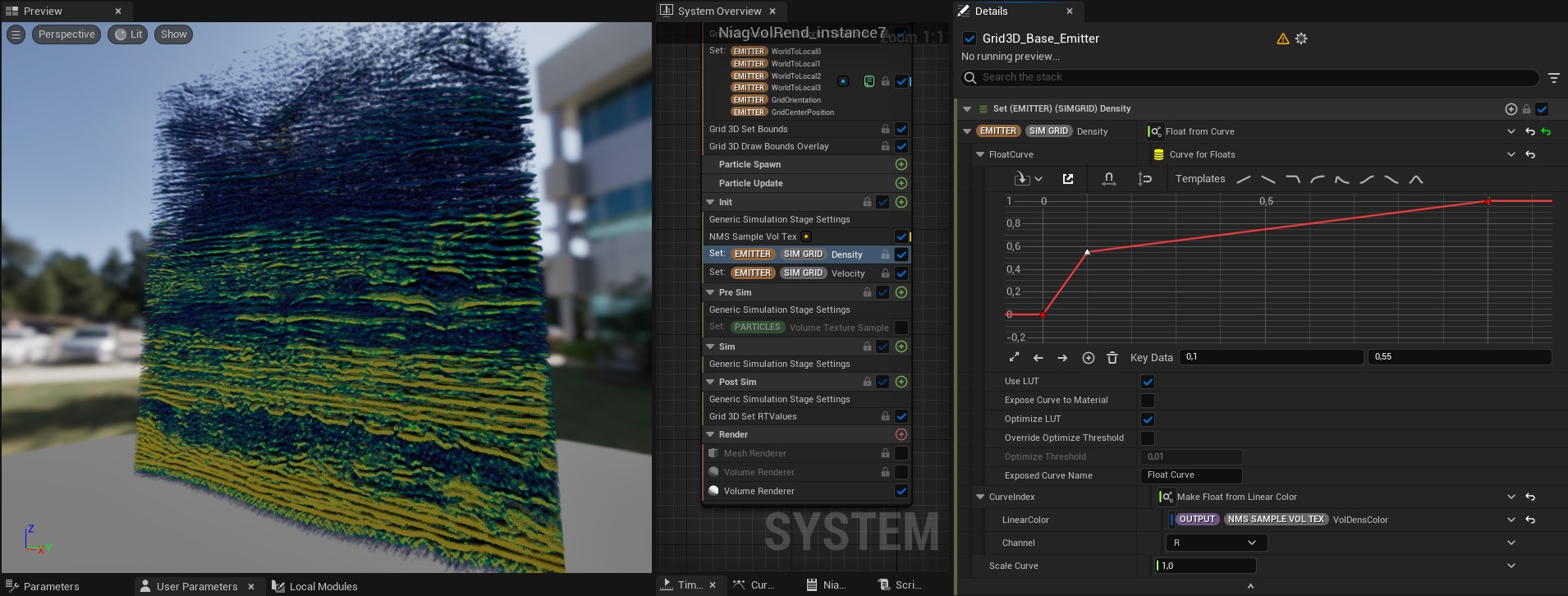Enable the Mesh Renderer checkbox
1568x596 pixels.
click(901, 453)
